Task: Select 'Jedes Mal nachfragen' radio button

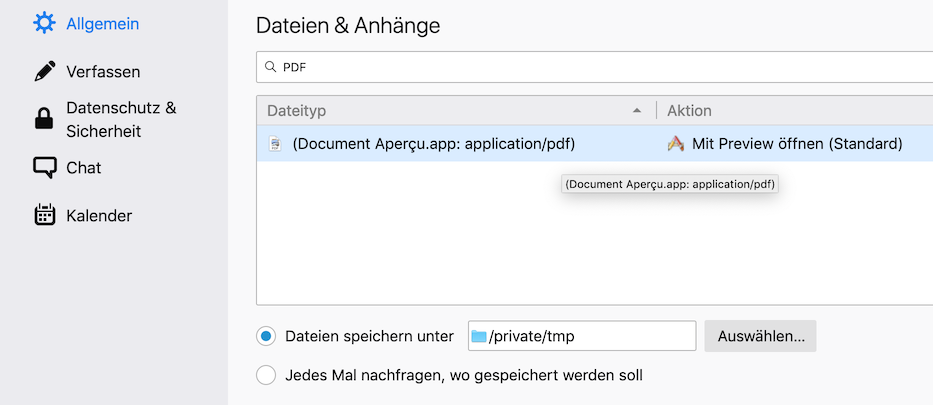Action: [266, 376]
